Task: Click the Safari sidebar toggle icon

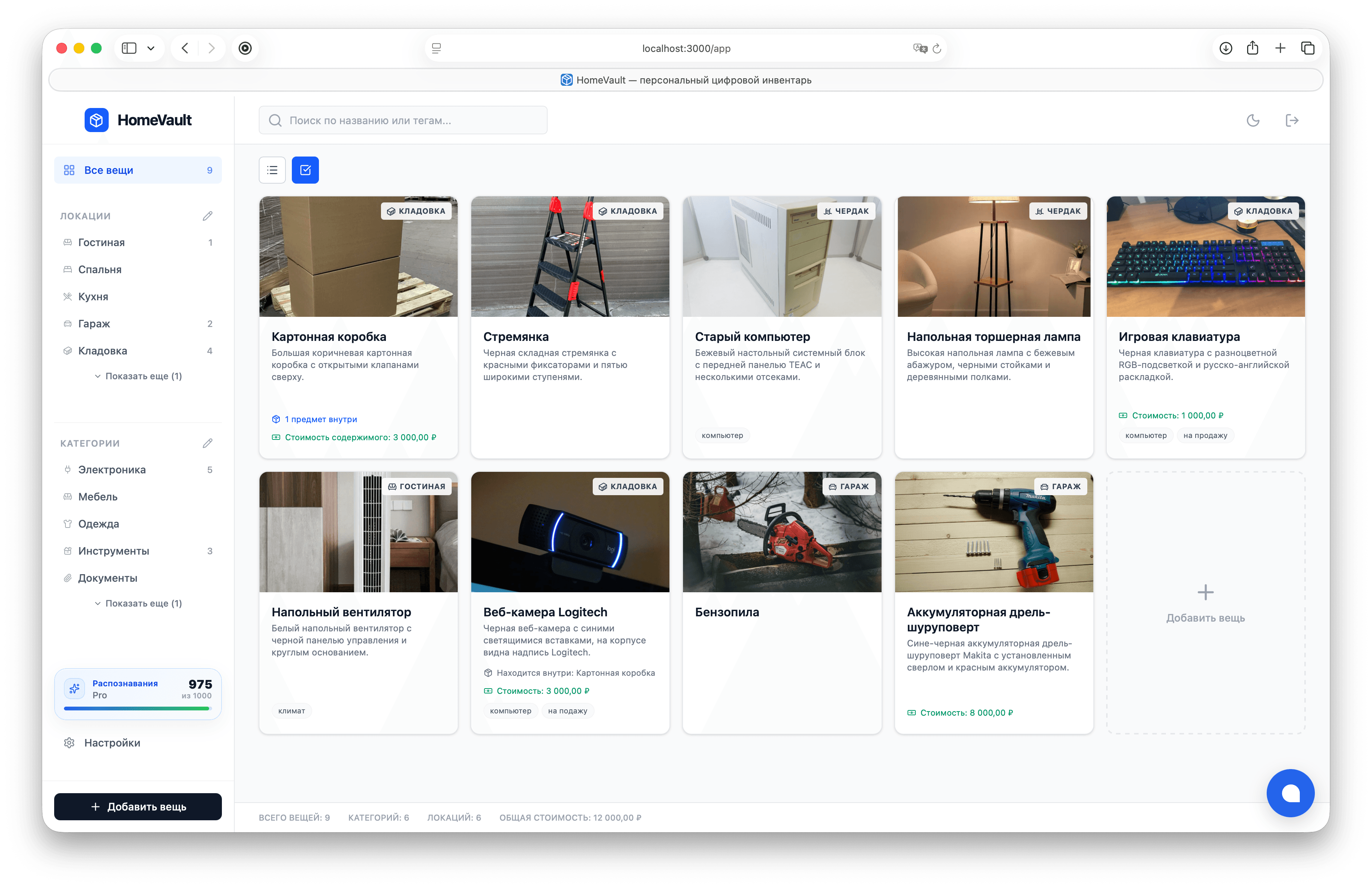Action: (129, 49)
